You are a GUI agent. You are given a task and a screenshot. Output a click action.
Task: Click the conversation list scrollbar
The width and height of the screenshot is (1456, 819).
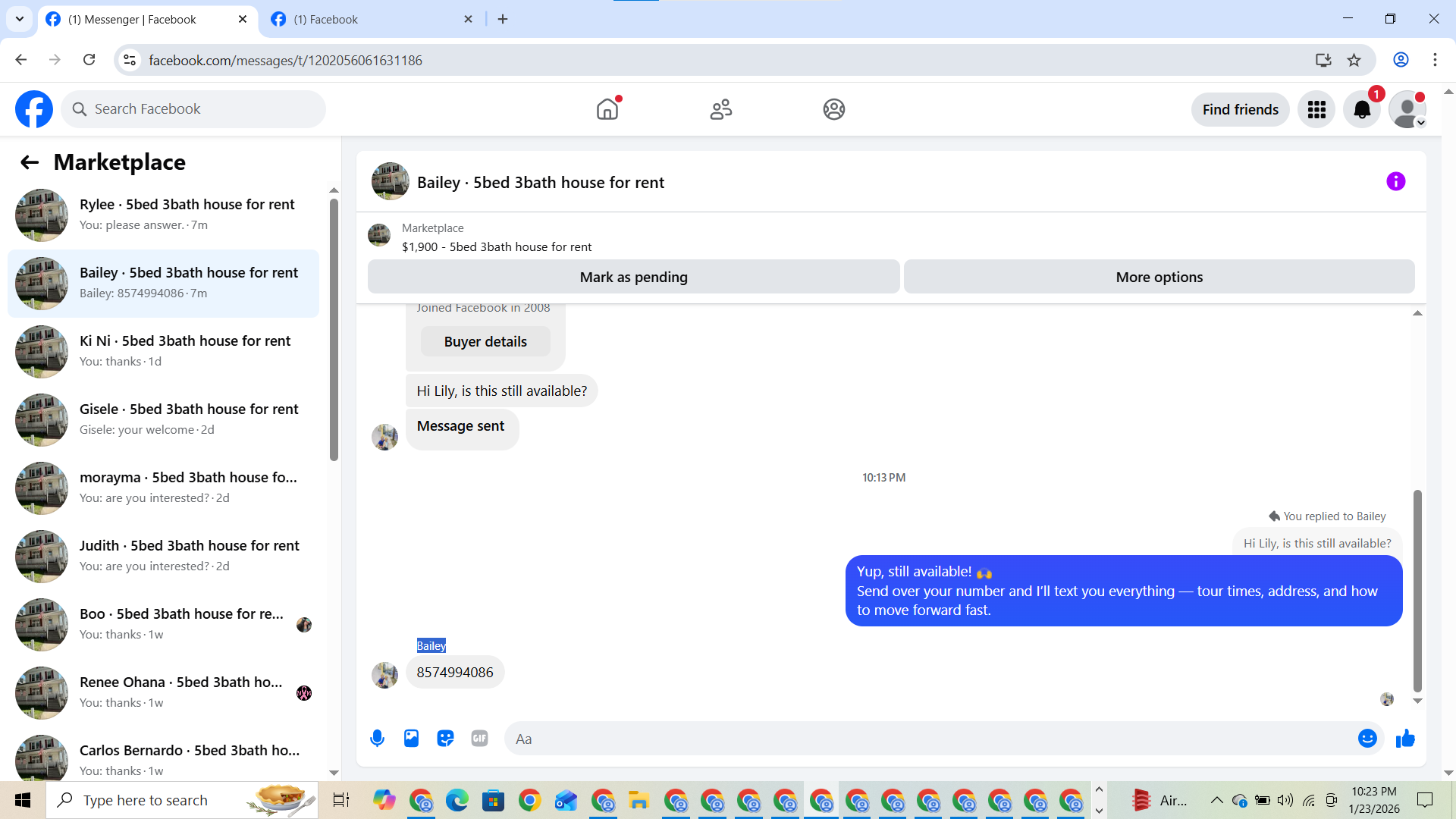click(x=334, y=330)
